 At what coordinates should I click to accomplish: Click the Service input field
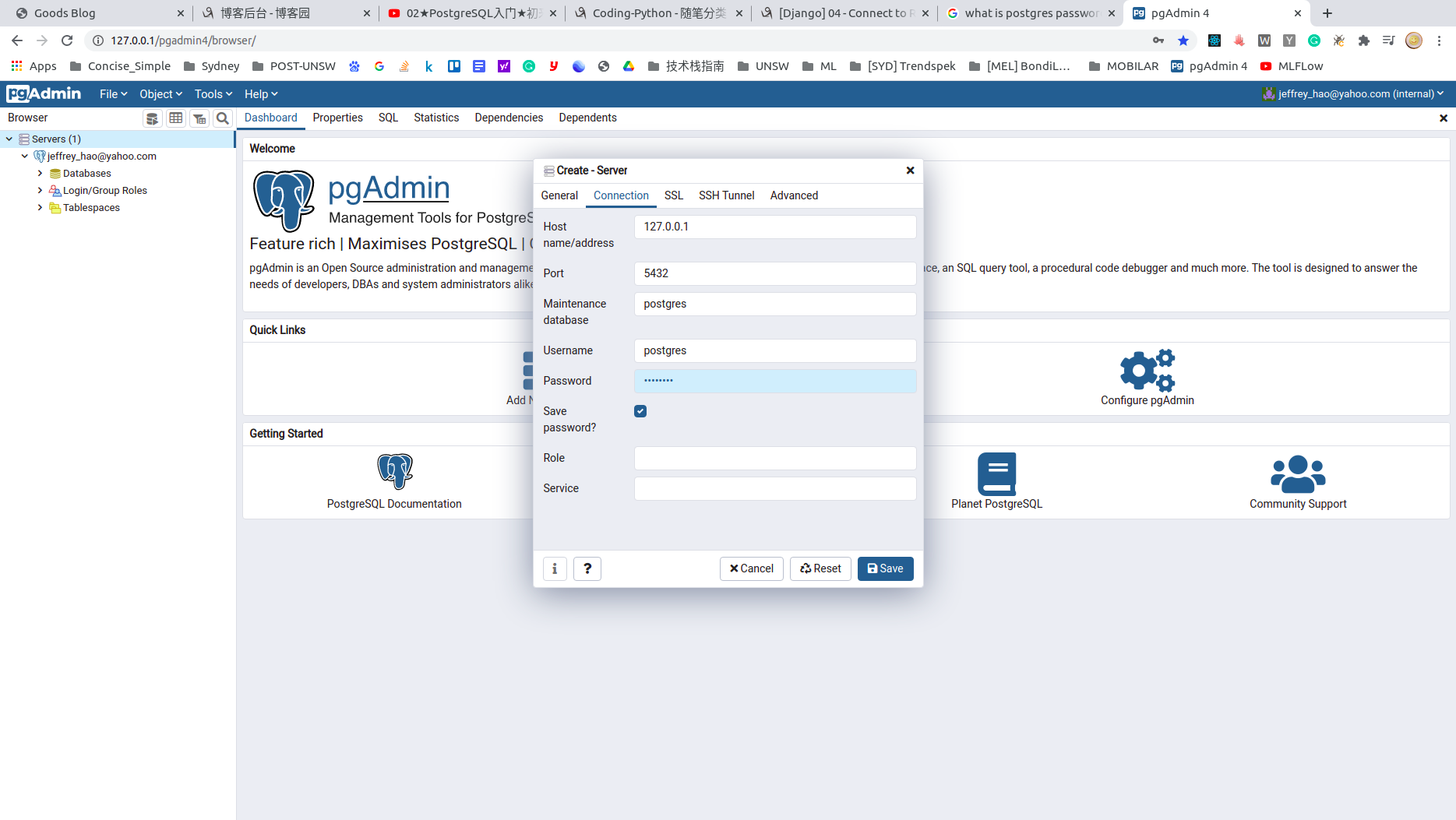click(x=775, y=488)
